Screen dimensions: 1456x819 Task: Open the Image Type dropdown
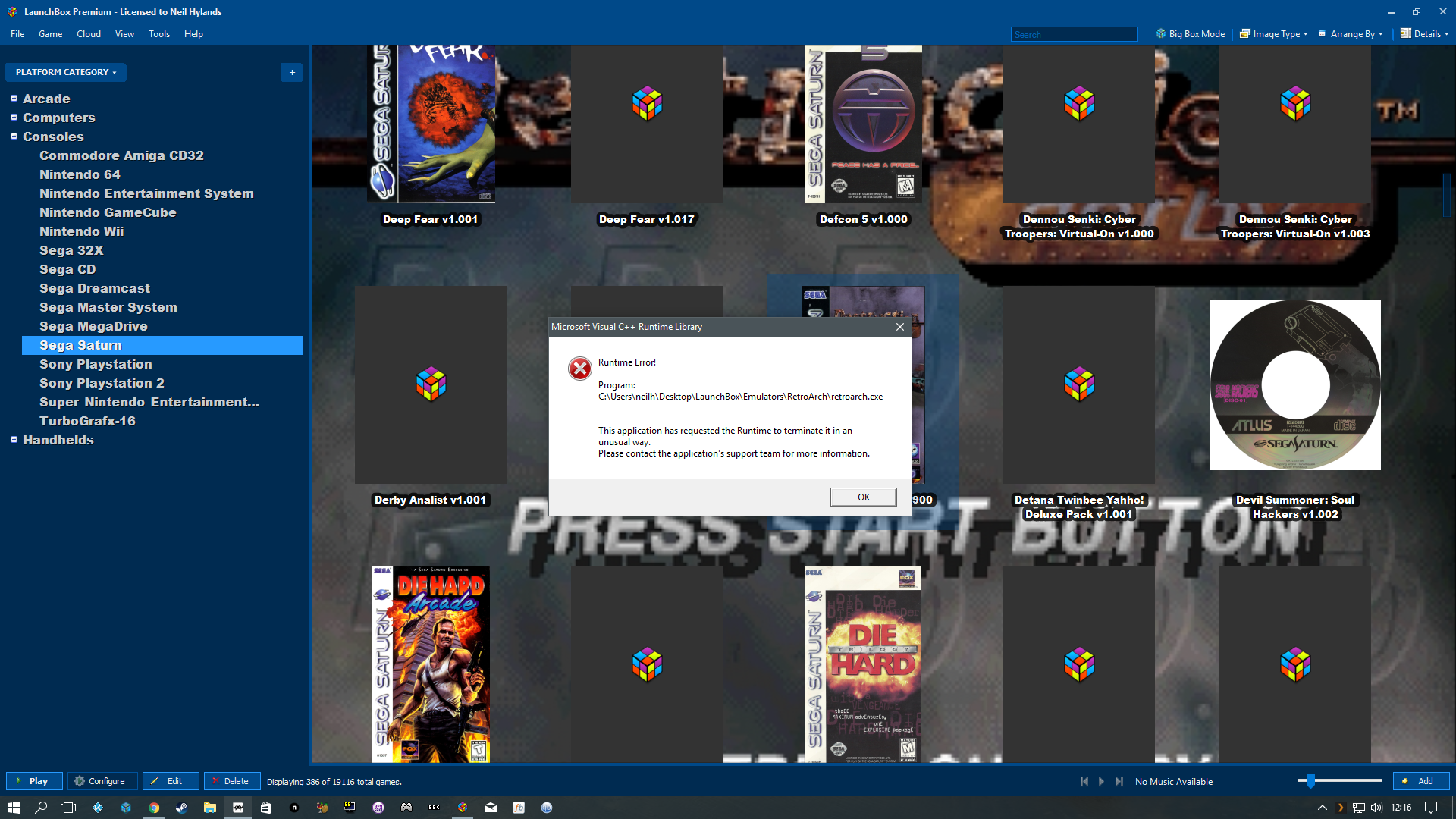(1273, 34)
